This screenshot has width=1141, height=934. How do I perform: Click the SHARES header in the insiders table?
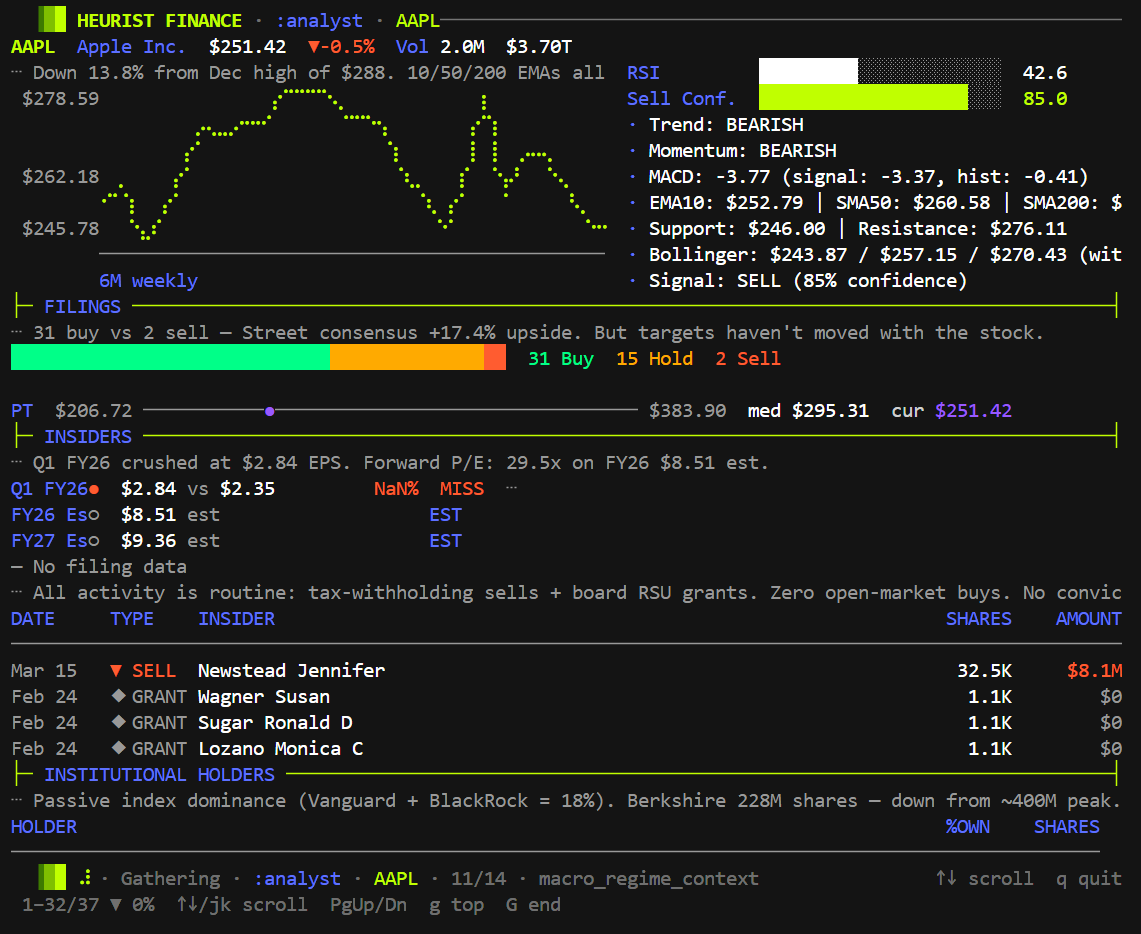click(979, 619)
